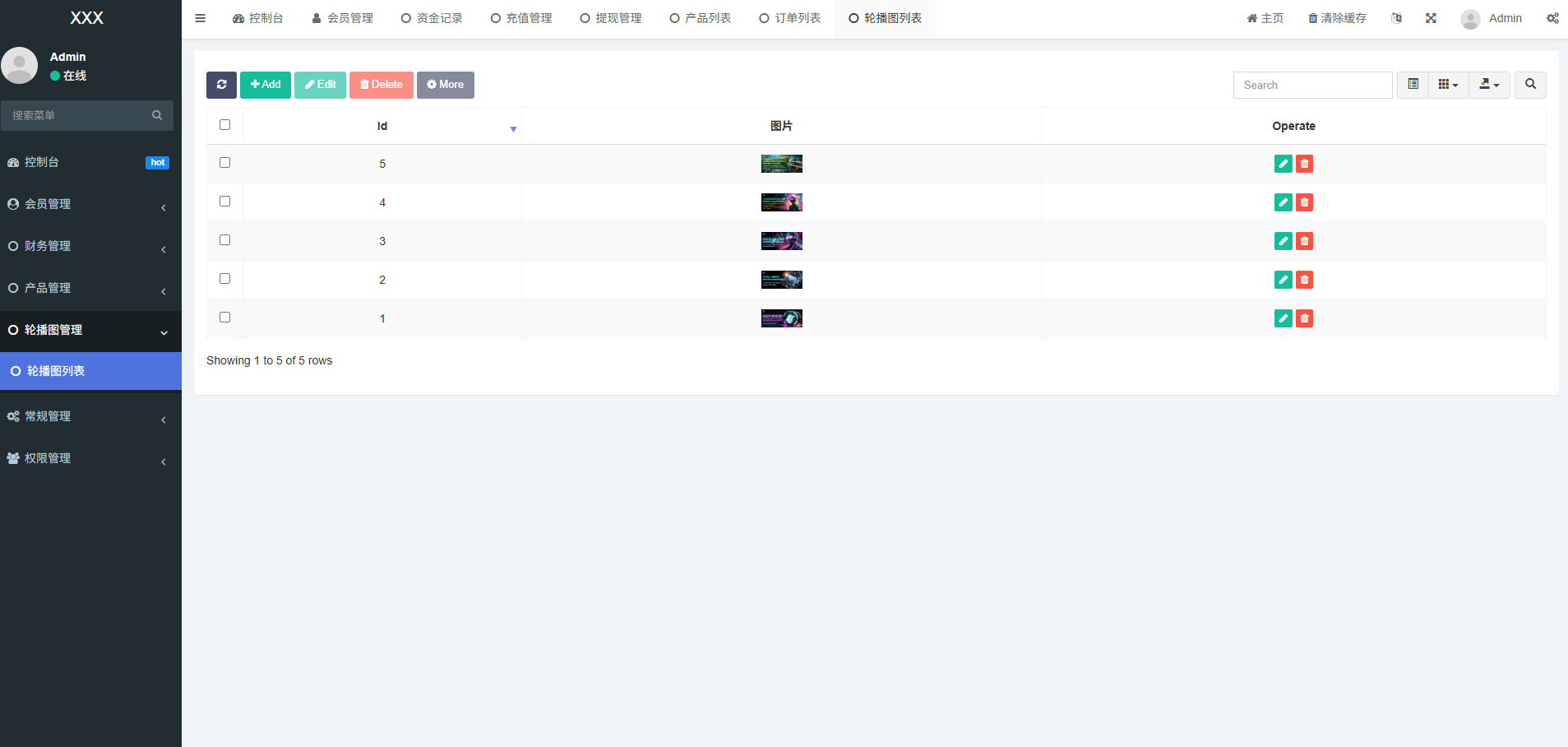1568x747 pixels.
Task: Click the table Search input field
Action: [x=1312, y=85]
